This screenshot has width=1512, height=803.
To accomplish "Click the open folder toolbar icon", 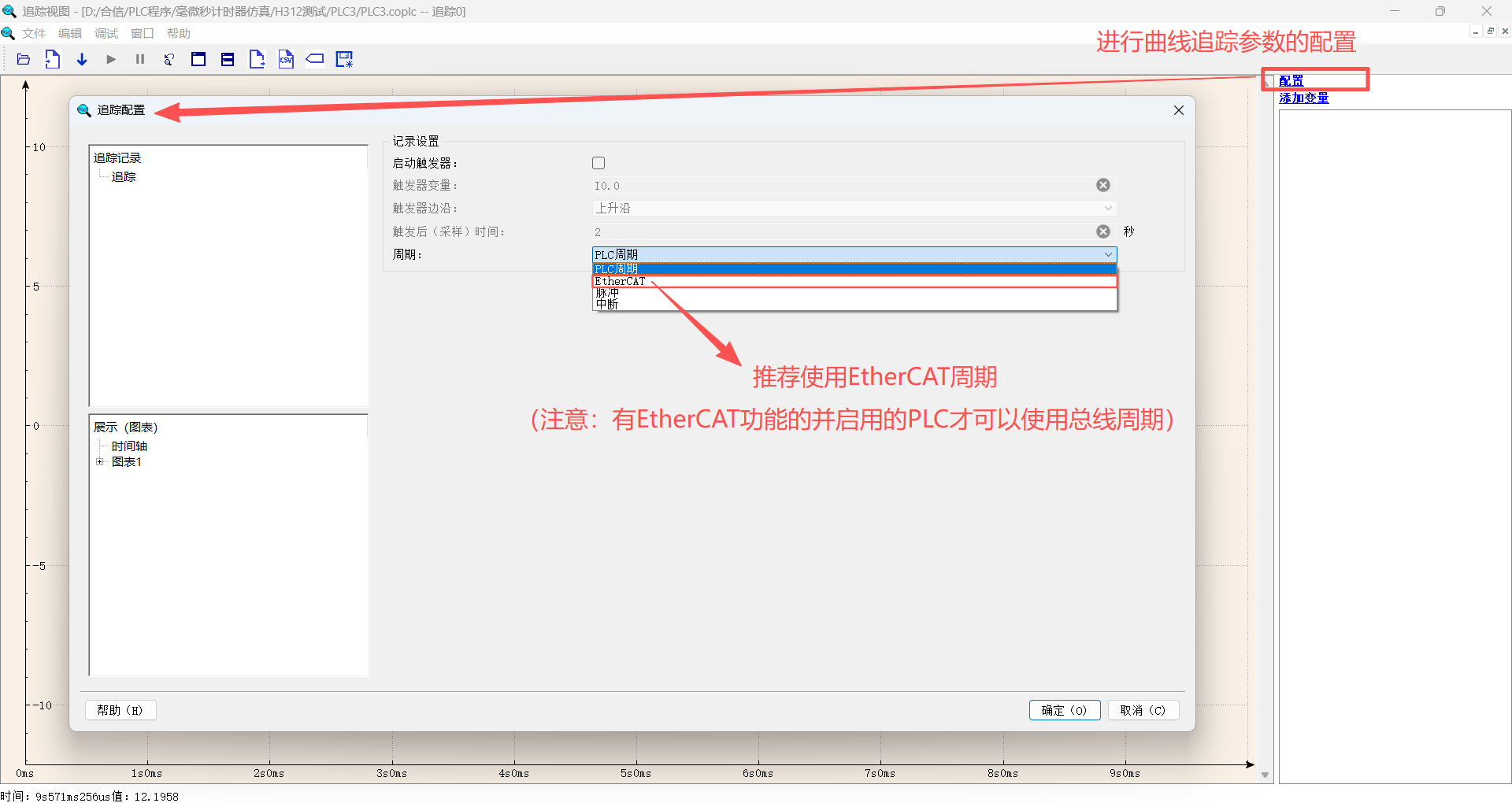I will pos(24,60).
